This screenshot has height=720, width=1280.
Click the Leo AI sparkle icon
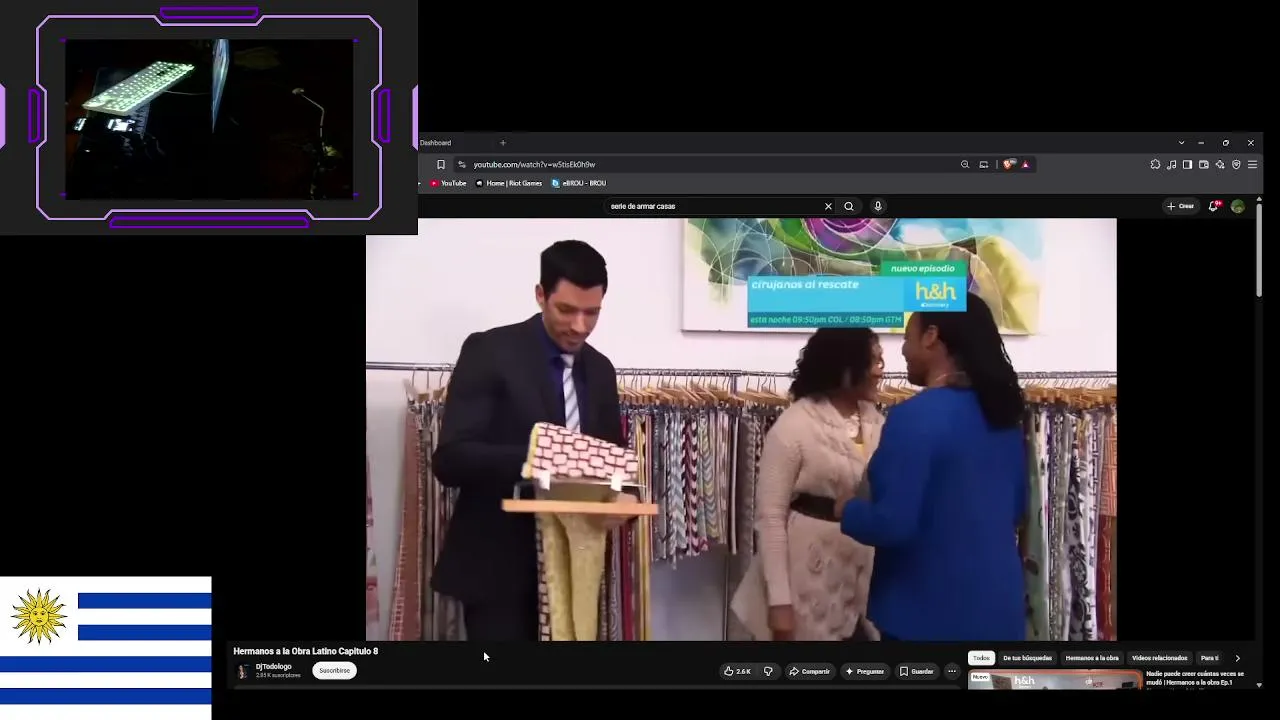[x=1220, y=164]
